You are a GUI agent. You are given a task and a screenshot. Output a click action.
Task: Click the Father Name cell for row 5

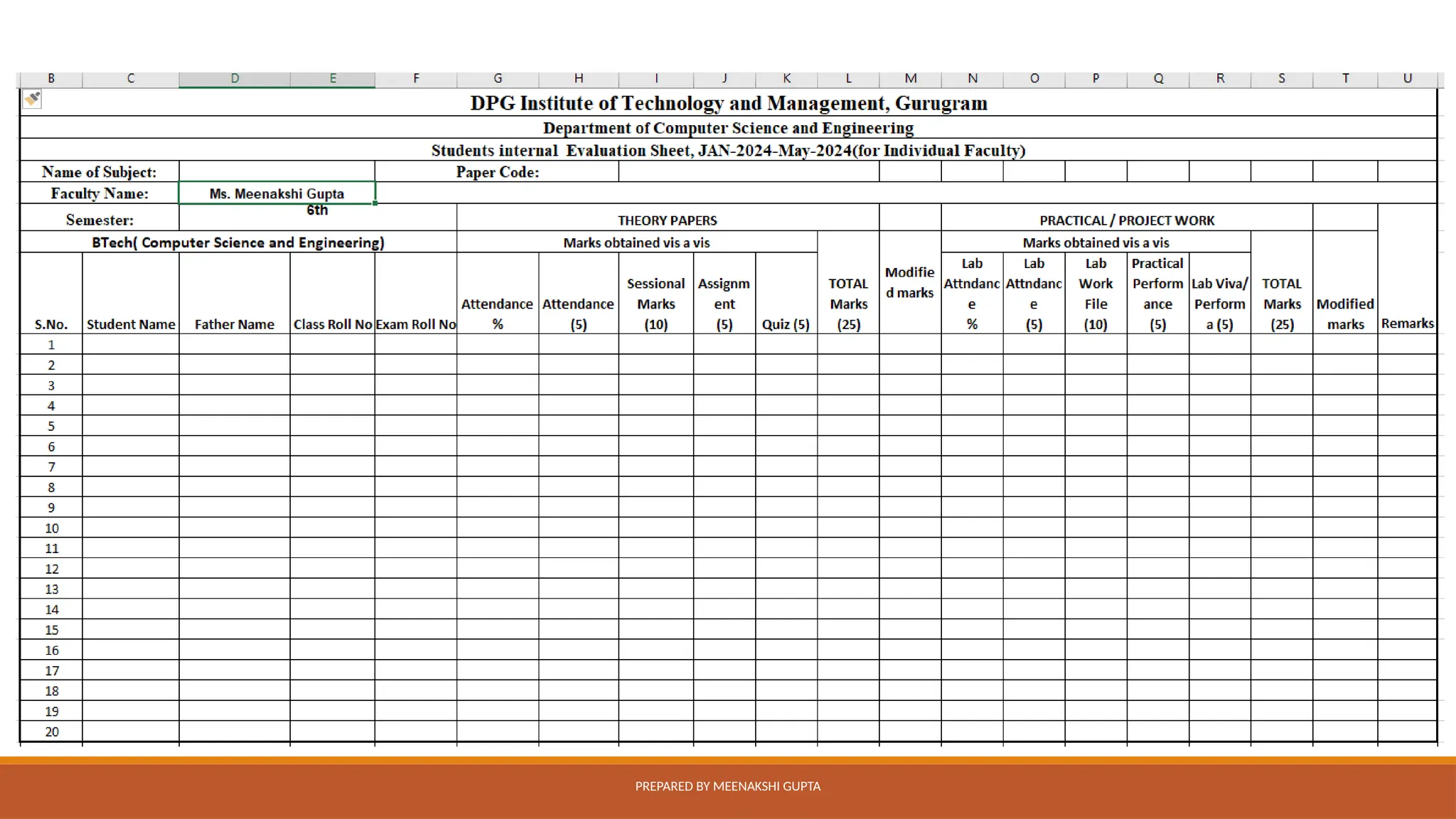point(235,427)
